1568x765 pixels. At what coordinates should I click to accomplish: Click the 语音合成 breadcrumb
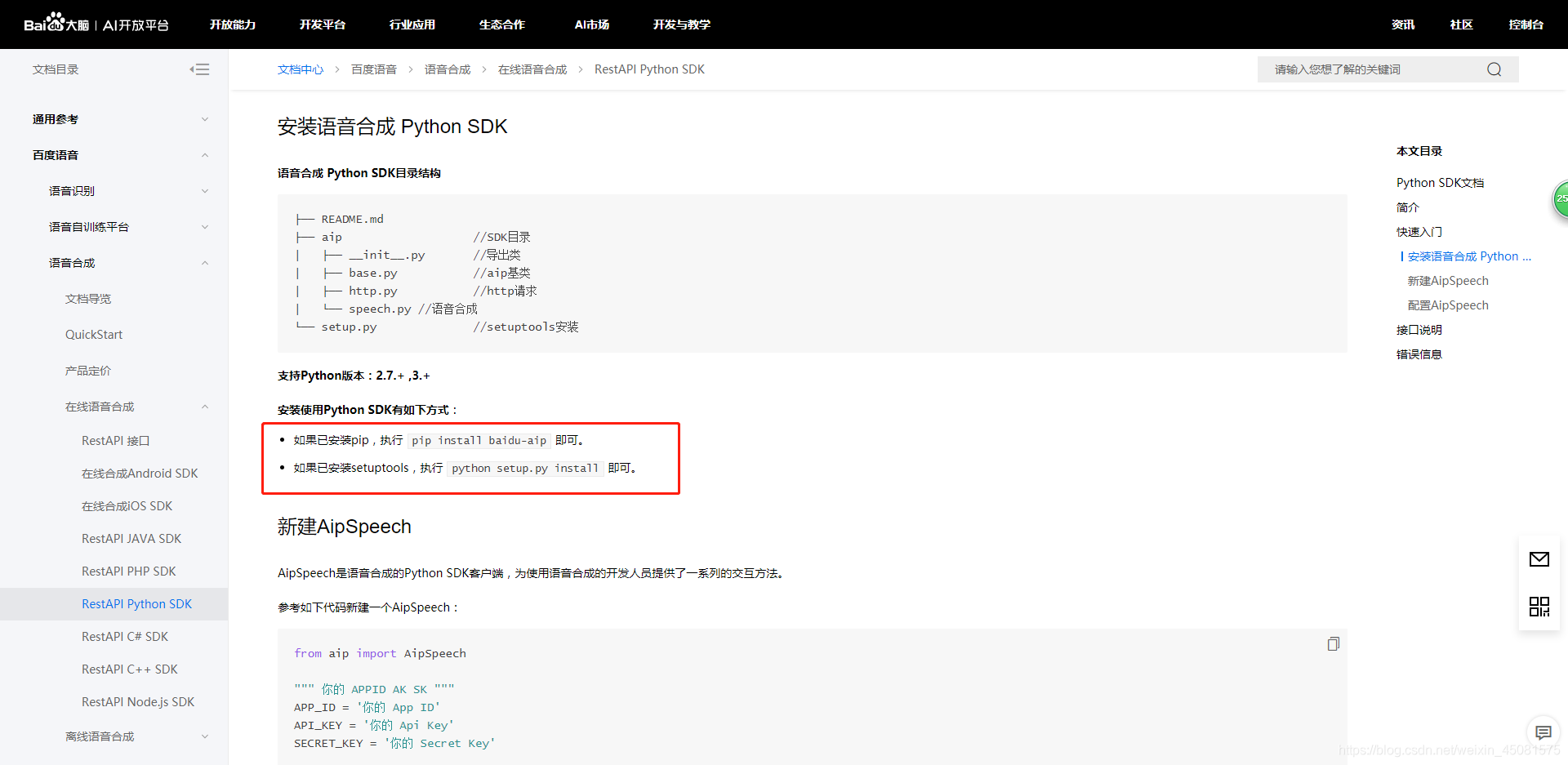[448, 69]
